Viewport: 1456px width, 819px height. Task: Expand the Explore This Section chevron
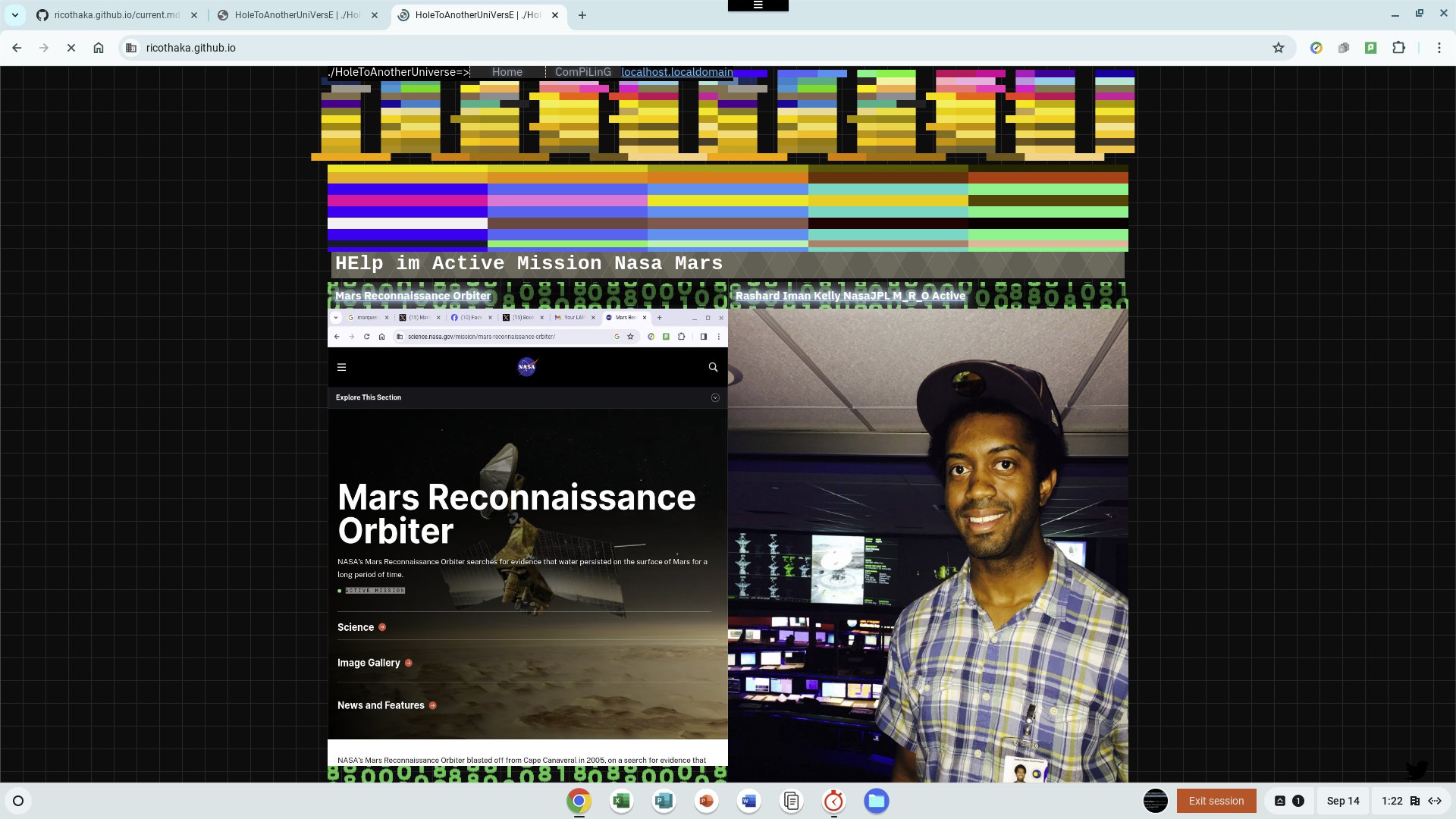click(x=715, y=397)
